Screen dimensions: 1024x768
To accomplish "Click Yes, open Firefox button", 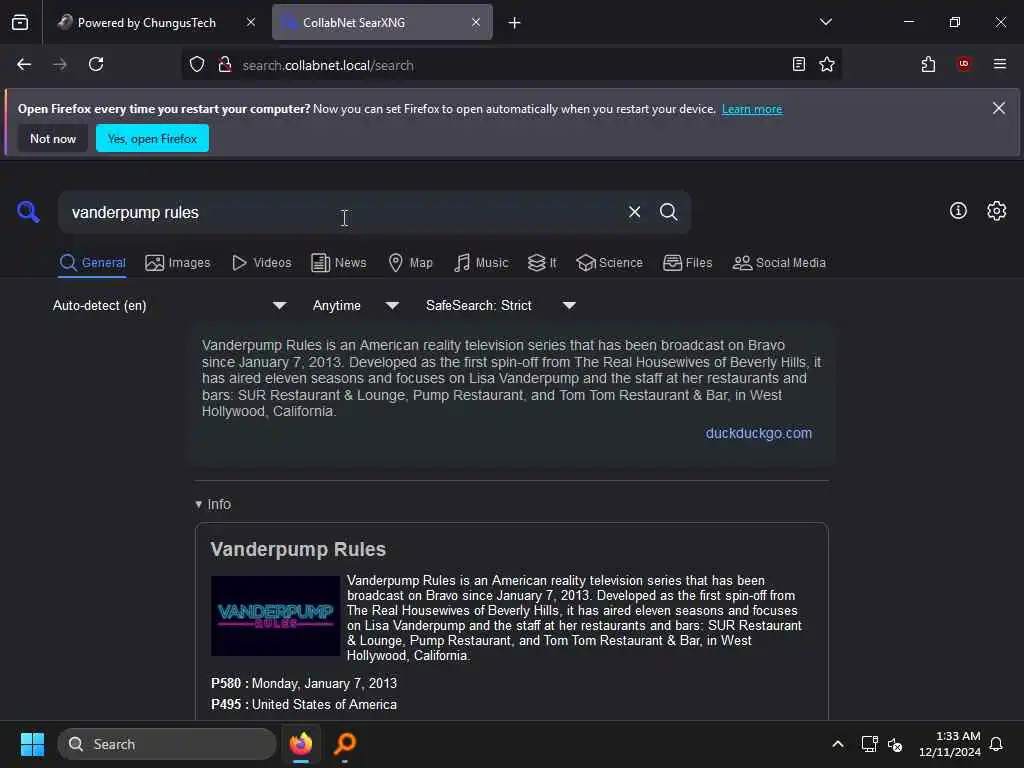I will tap(152, 138).
